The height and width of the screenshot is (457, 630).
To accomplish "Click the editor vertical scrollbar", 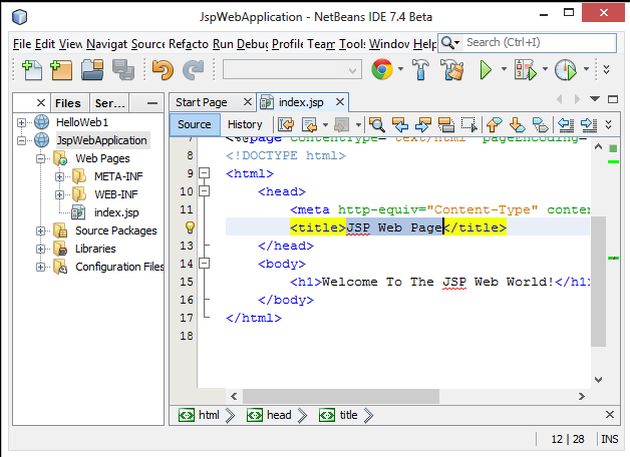I will pyautogui.click(x=598, y=280).
